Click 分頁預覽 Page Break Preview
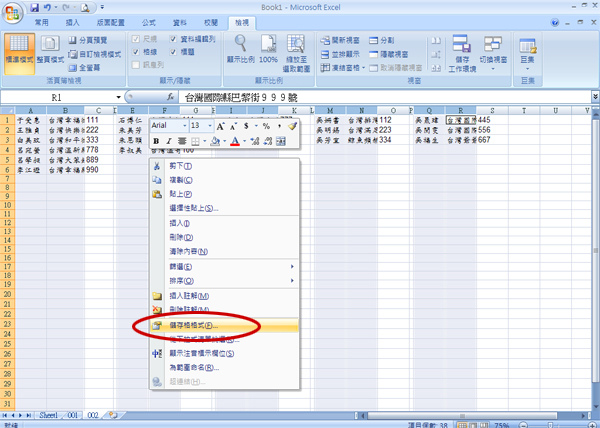This screenshot has width=600, height=428. [x=88, y=40]
